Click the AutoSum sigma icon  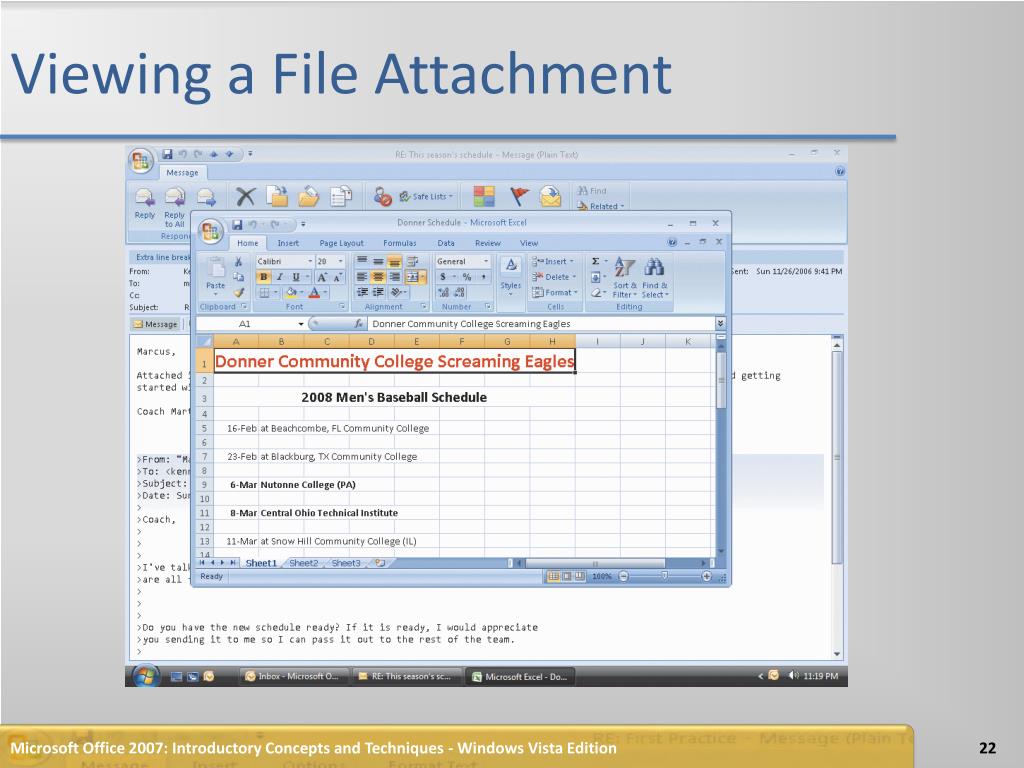coord(596,261)
